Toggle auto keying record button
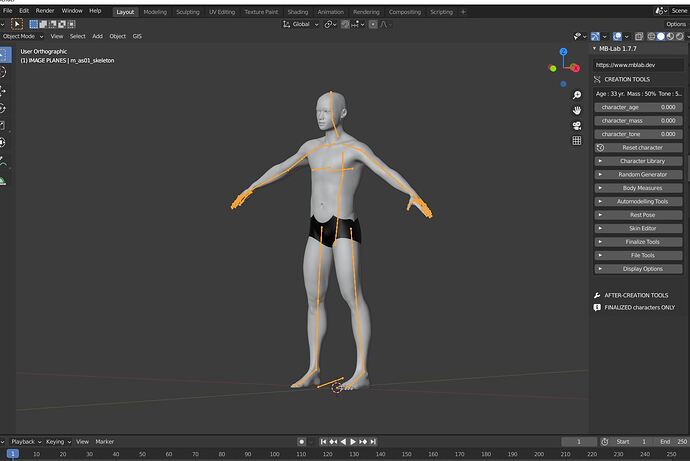Screen dimensions: 690x461 [x=301, y=442]
